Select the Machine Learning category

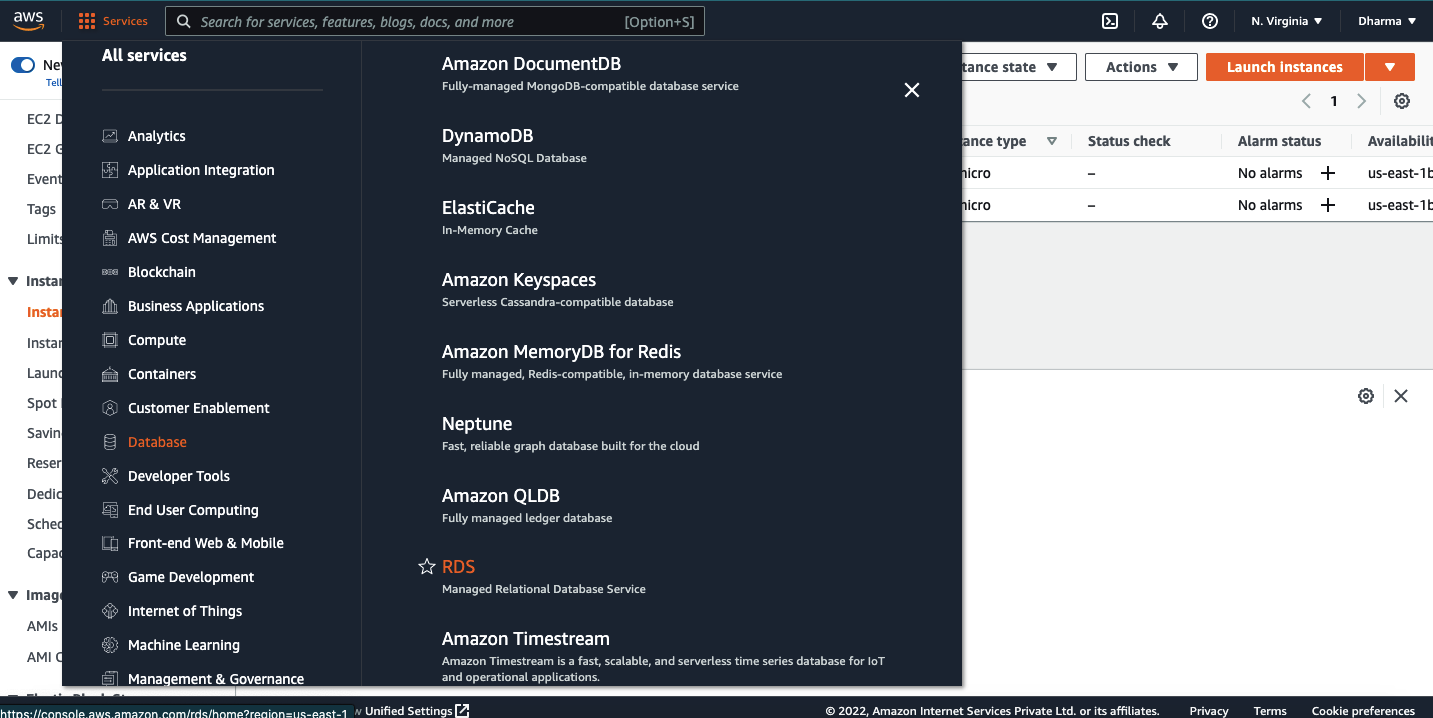[x=184, y=645]
